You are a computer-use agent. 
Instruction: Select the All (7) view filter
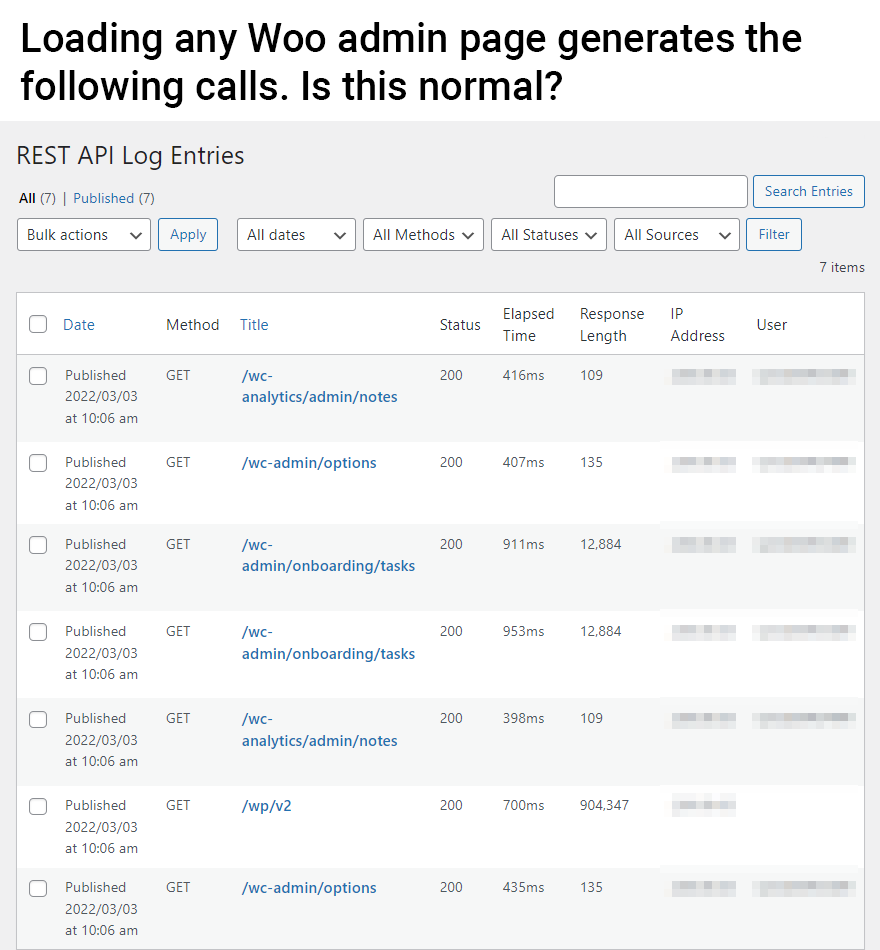(x=38, y=198)
